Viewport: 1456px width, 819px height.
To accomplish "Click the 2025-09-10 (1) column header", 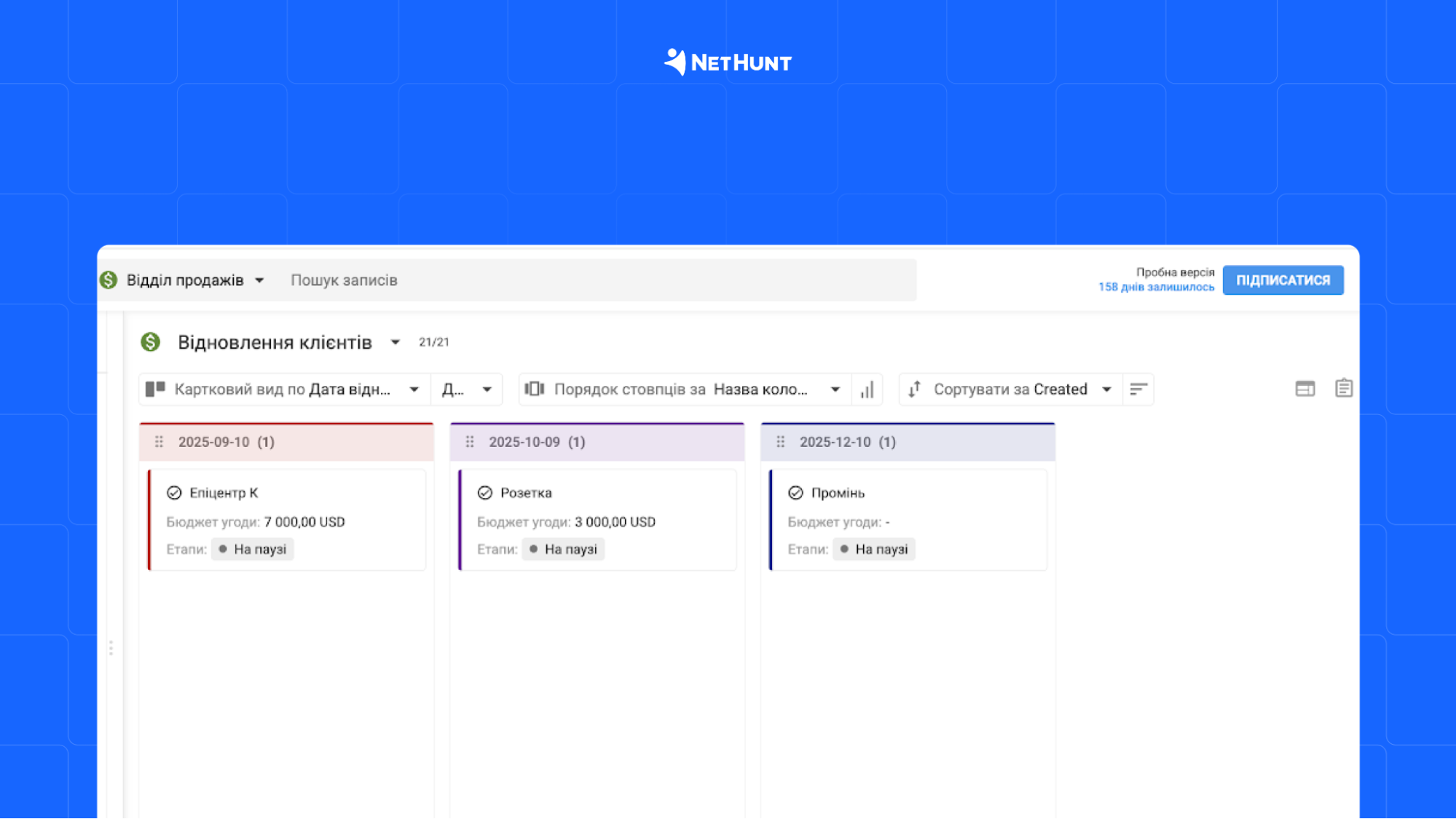I will click(286, 442).
